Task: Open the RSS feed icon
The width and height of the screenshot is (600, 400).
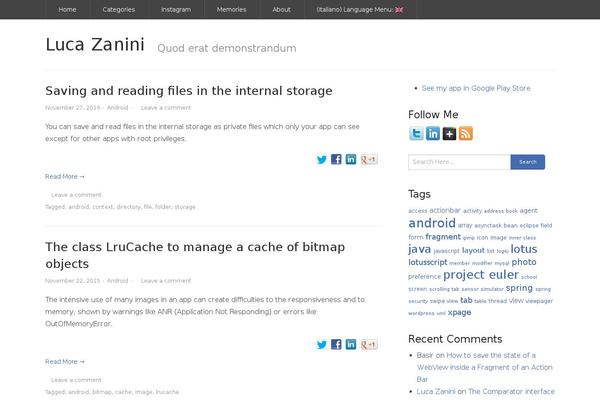Action: pyautogui.click(x=466, y=134)
